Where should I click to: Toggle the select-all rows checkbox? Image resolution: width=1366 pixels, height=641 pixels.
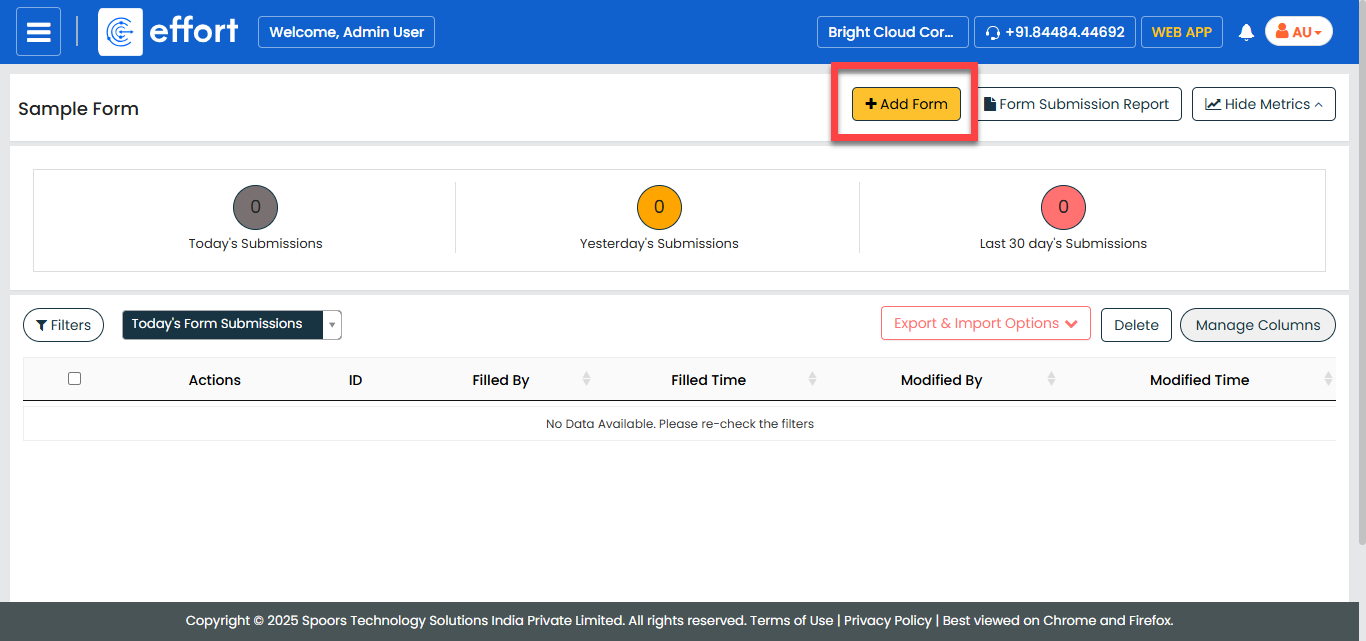tap(74, 379)
